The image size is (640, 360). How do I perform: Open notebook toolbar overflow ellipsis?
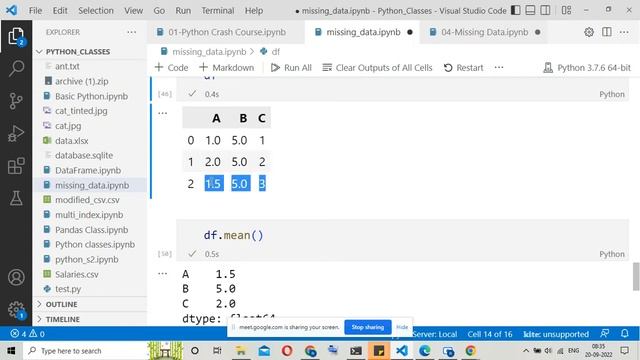(499, 67)
